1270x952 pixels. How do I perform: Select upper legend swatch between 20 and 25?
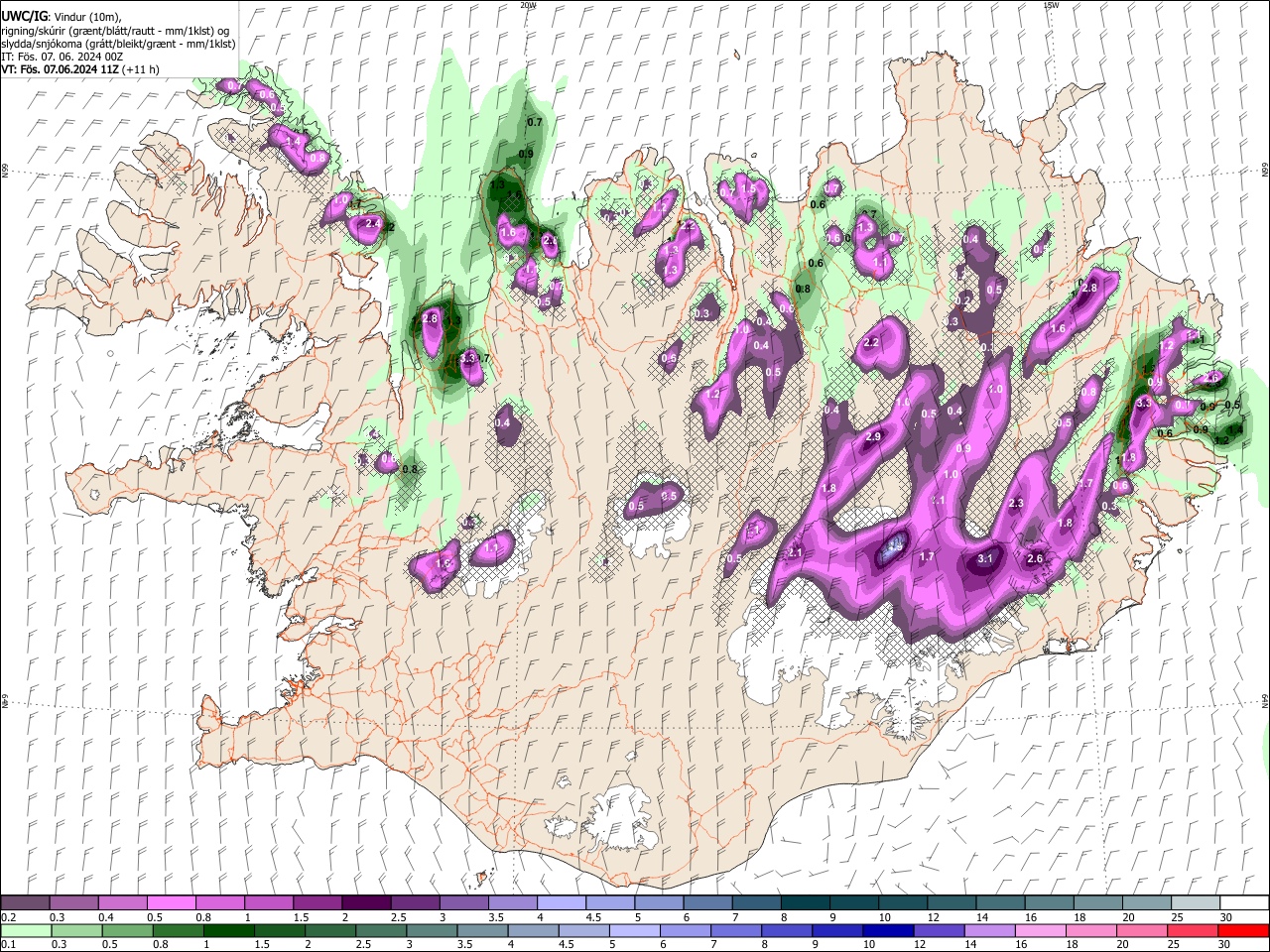pyautogui.click(x=1146, y=903)
